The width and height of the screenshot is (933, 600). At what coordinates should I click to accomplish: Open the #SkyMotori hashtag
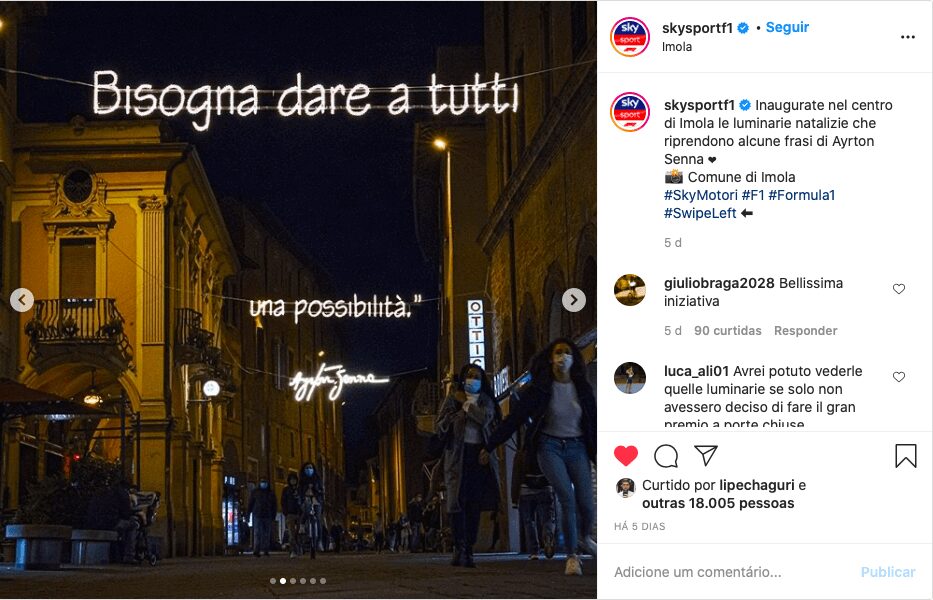(700, 195)
